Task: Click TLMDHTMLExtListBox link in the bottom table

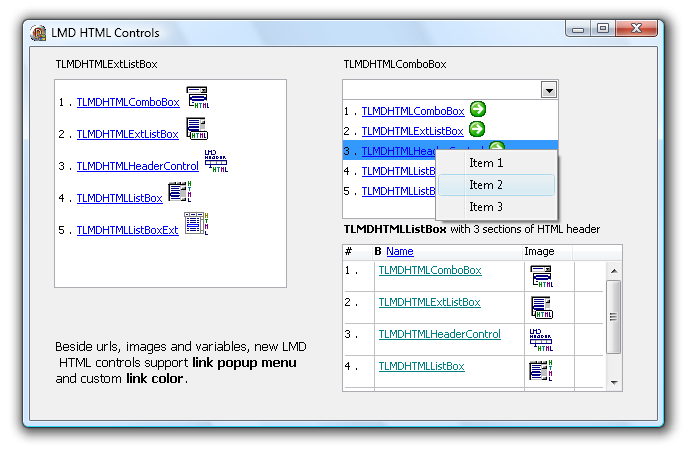Action: pyautogui.click(x=429, y=302)
